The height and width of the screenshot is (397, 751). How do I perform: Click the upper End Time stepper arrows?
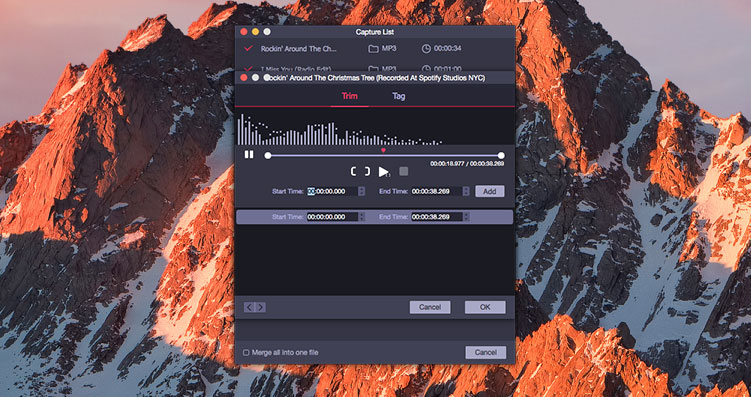pos(466,192)
